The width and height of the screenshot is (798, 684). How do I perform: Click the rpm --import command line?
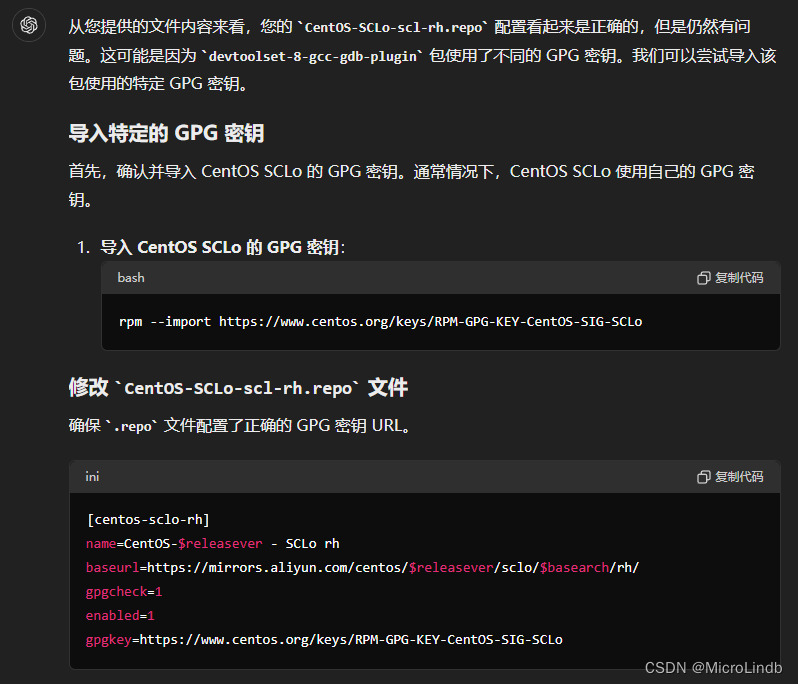(x=380, y=322)
